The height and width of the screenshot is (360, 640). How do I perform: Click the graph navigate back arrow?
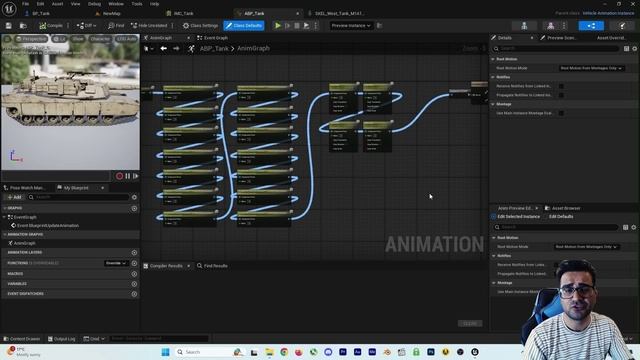[163, 49]
